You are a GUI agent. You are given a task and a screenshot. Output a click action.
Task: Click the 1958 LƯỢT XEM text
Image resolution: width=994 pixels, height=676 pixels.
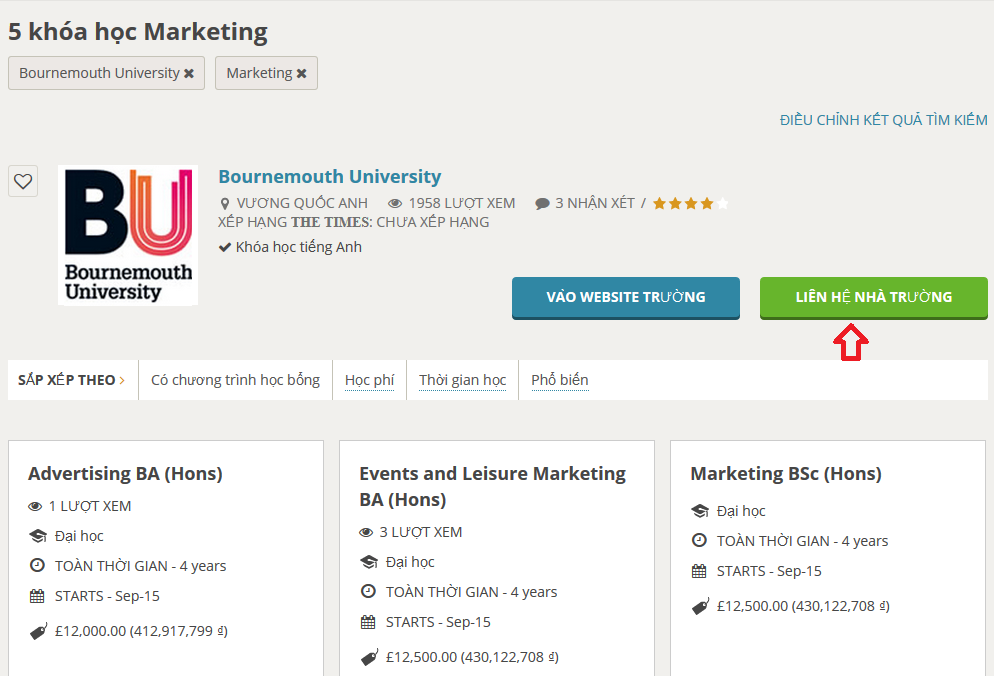coord(462,204)
